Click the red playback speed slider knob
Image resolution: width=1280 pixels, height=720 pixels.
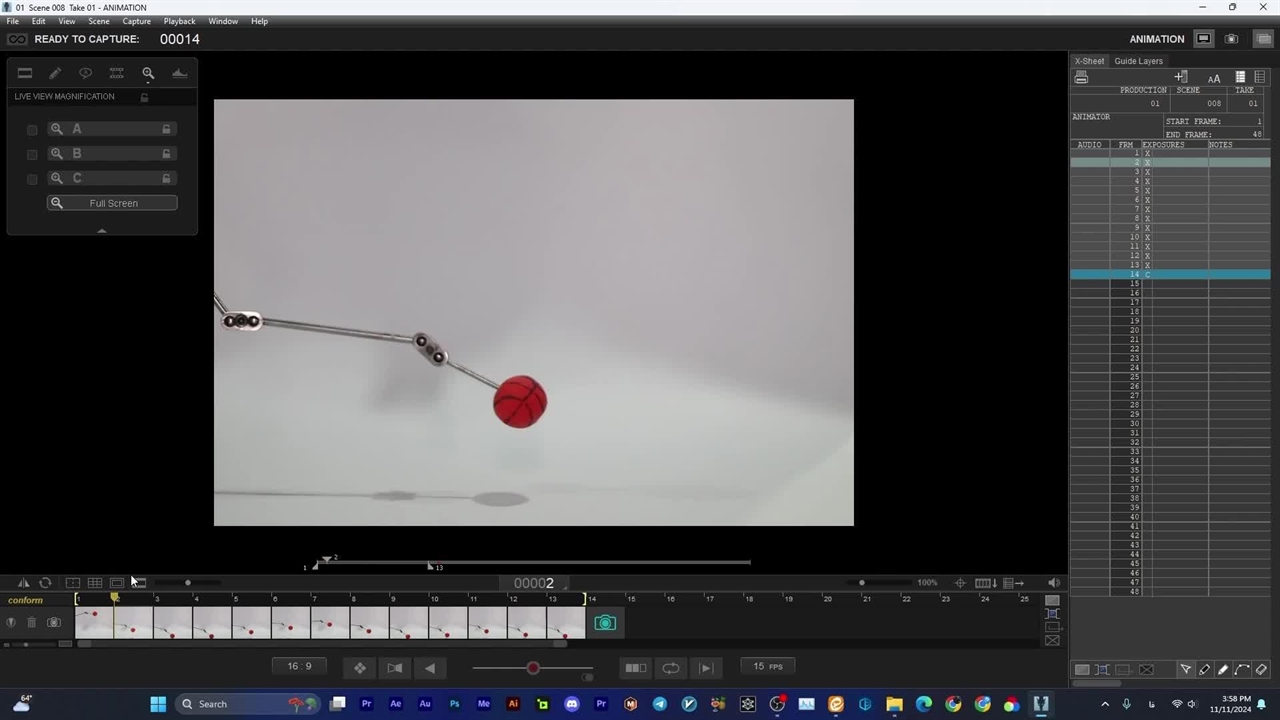pyautogui.click(x=533, y=668)
